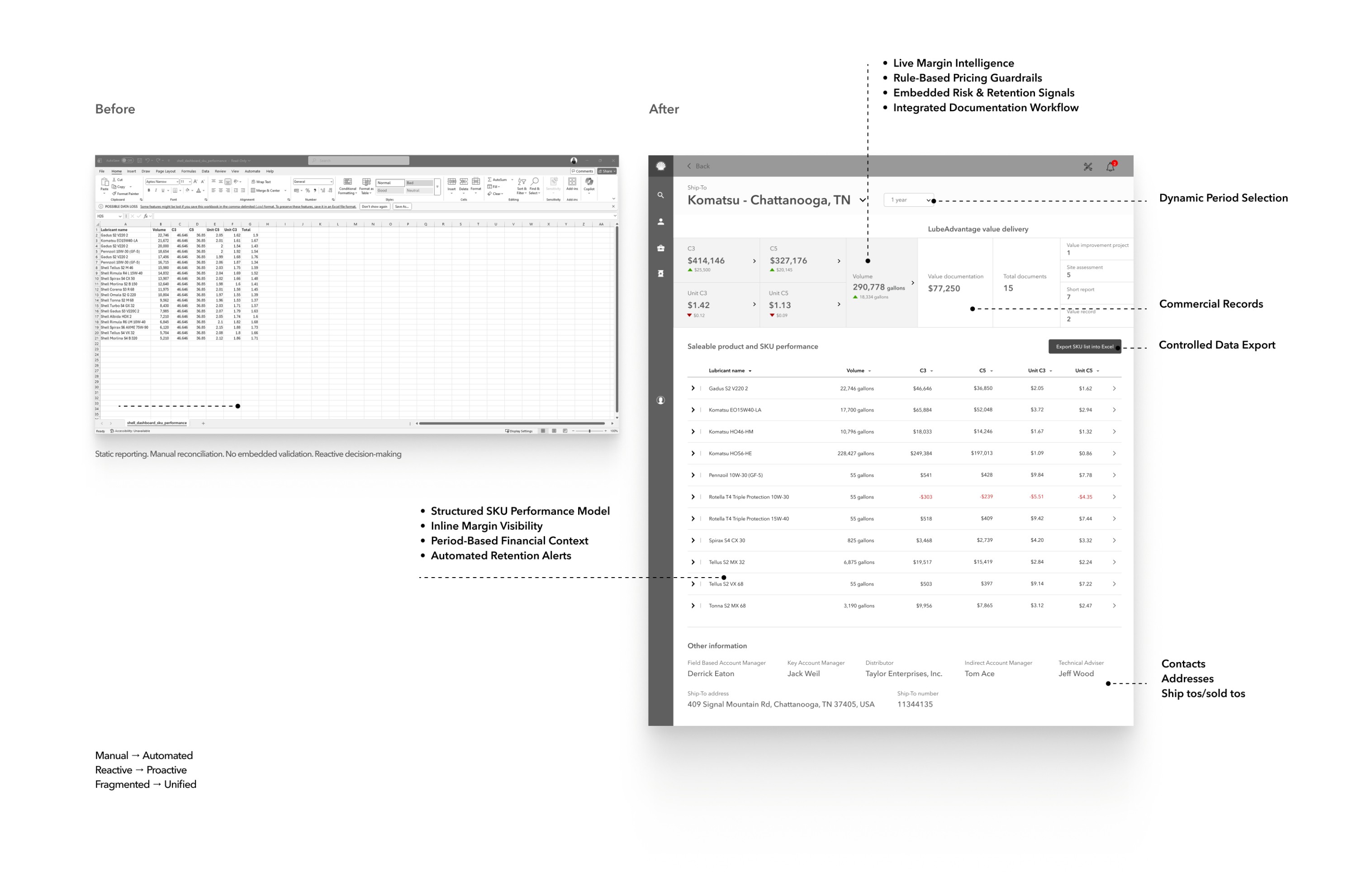Click the notification bell icon
1357x896 pixels.
coord(1110,166)
